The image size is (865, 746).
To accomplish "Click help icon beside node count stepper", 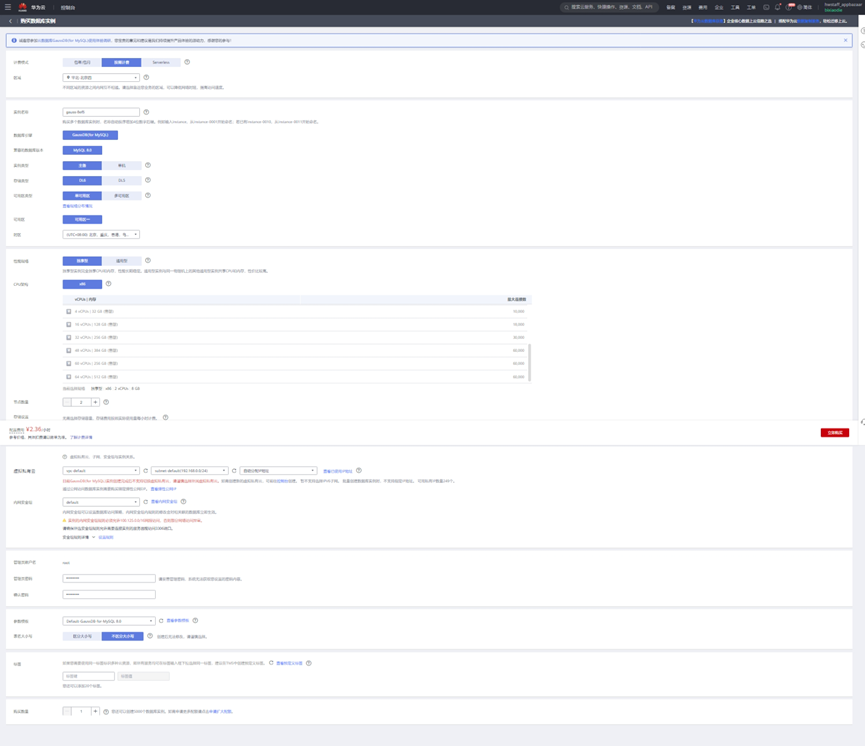I will click(106, 402).
